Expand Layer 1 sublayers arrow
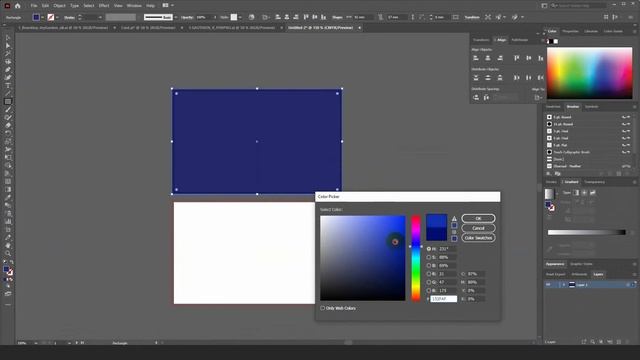Image resolution: width=640 pixels, height=360 pixels. pos(564,284)
